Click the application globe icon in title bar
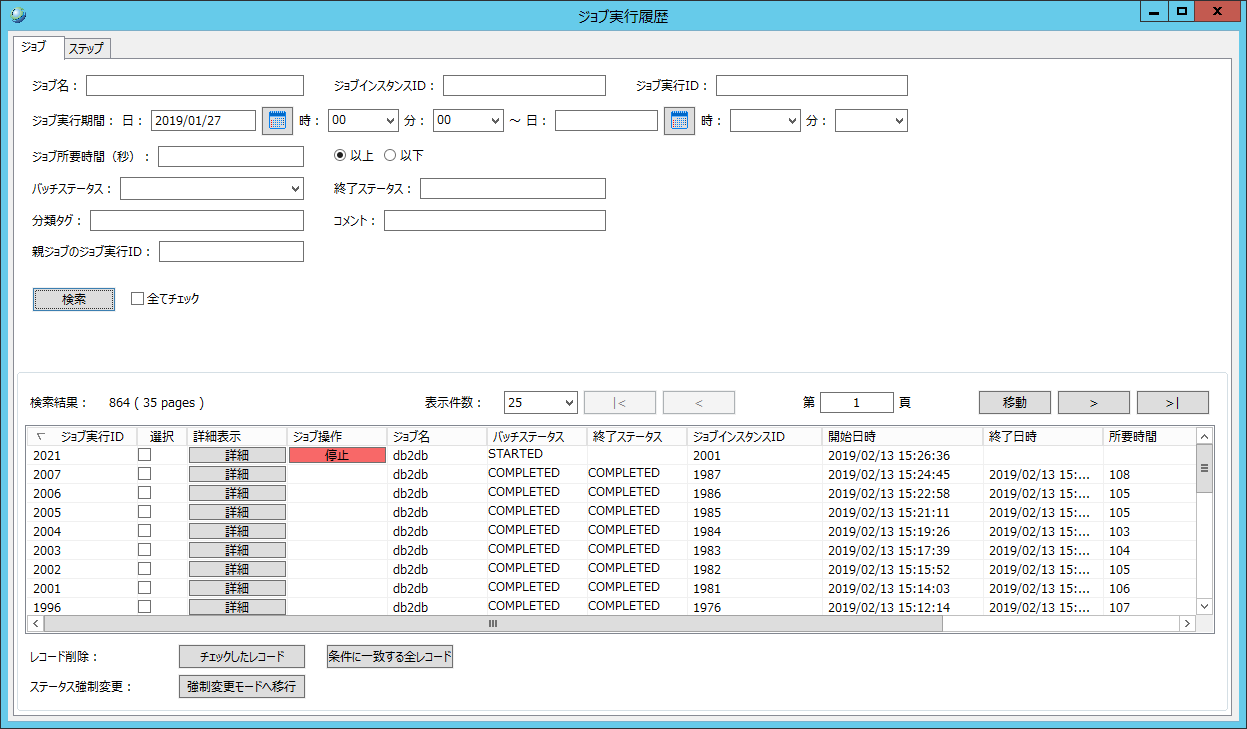 pyautogui.click(x=18, y=14)
